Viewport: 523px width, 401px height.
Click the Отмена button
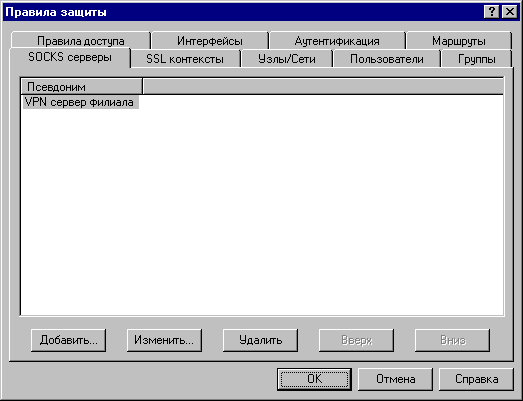(x=395, y=379)
